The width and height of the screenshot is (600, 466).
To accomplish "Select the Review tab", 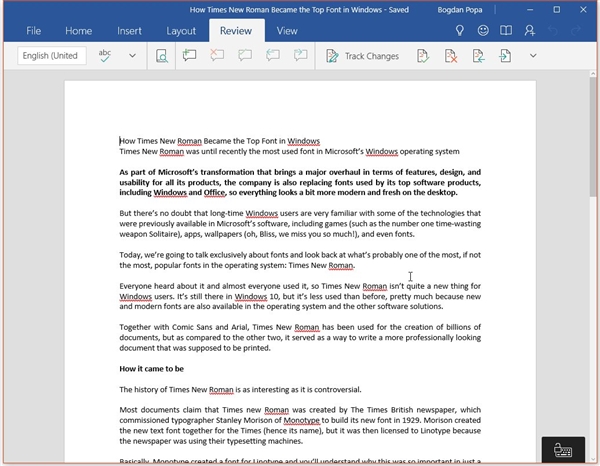I will coord(236,31).
